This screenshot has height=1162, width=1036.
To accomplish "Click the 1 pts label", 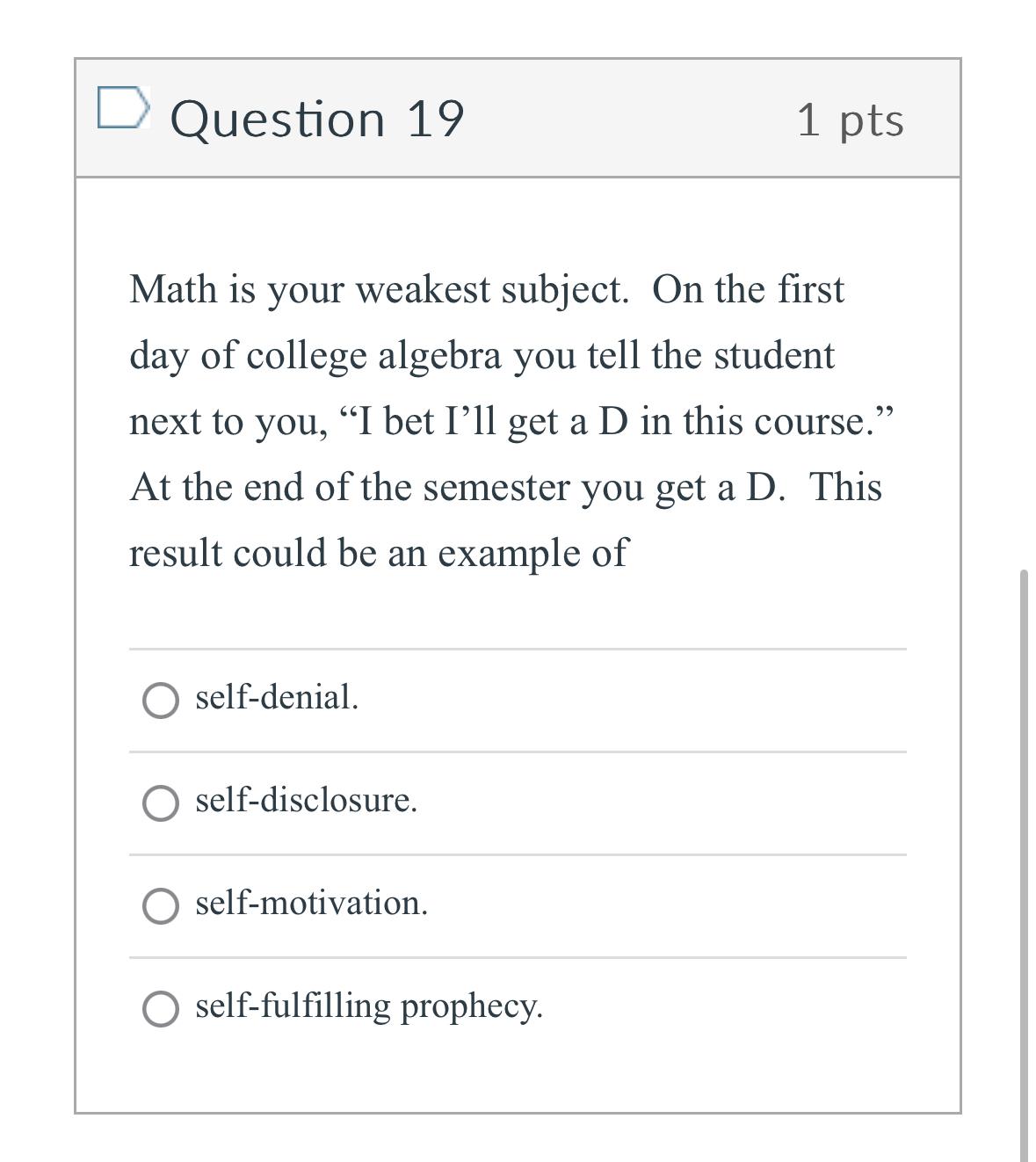I will 850,120.
